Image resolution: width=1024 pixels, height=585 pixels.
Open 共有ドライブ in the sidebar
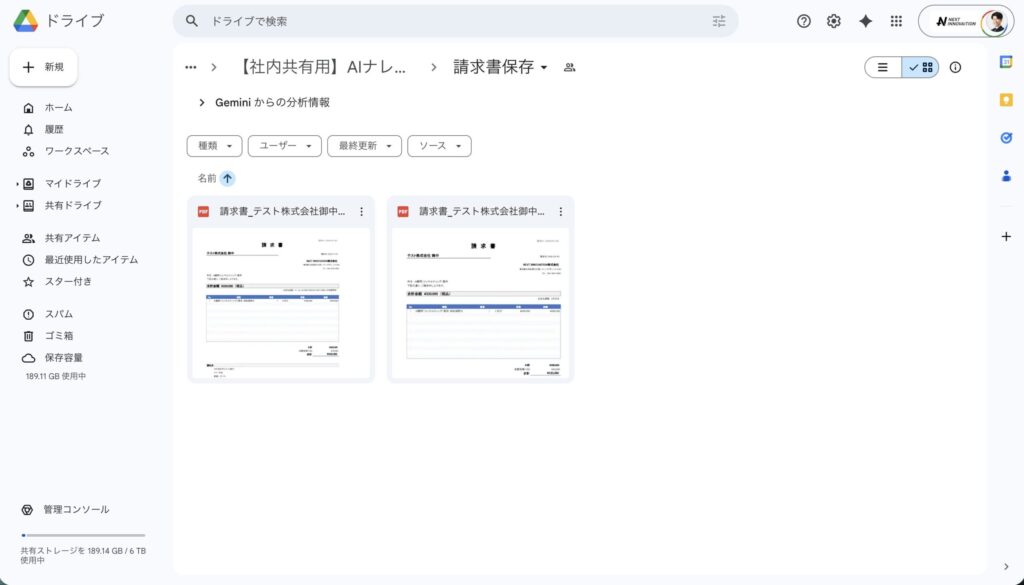(72, 205)
